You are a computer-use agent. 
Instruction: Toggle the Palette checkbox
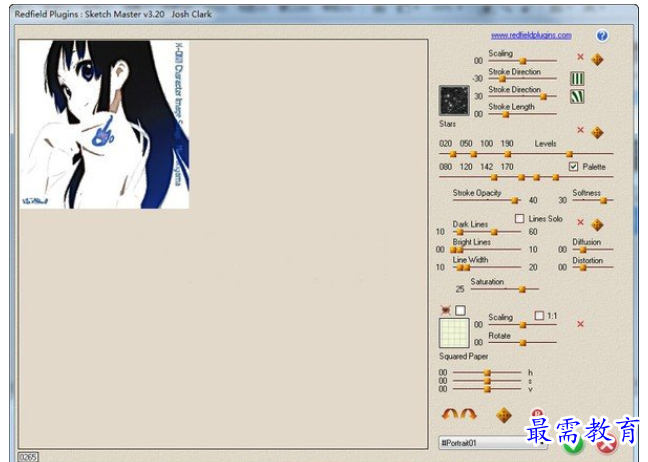[x=573, y=167]
